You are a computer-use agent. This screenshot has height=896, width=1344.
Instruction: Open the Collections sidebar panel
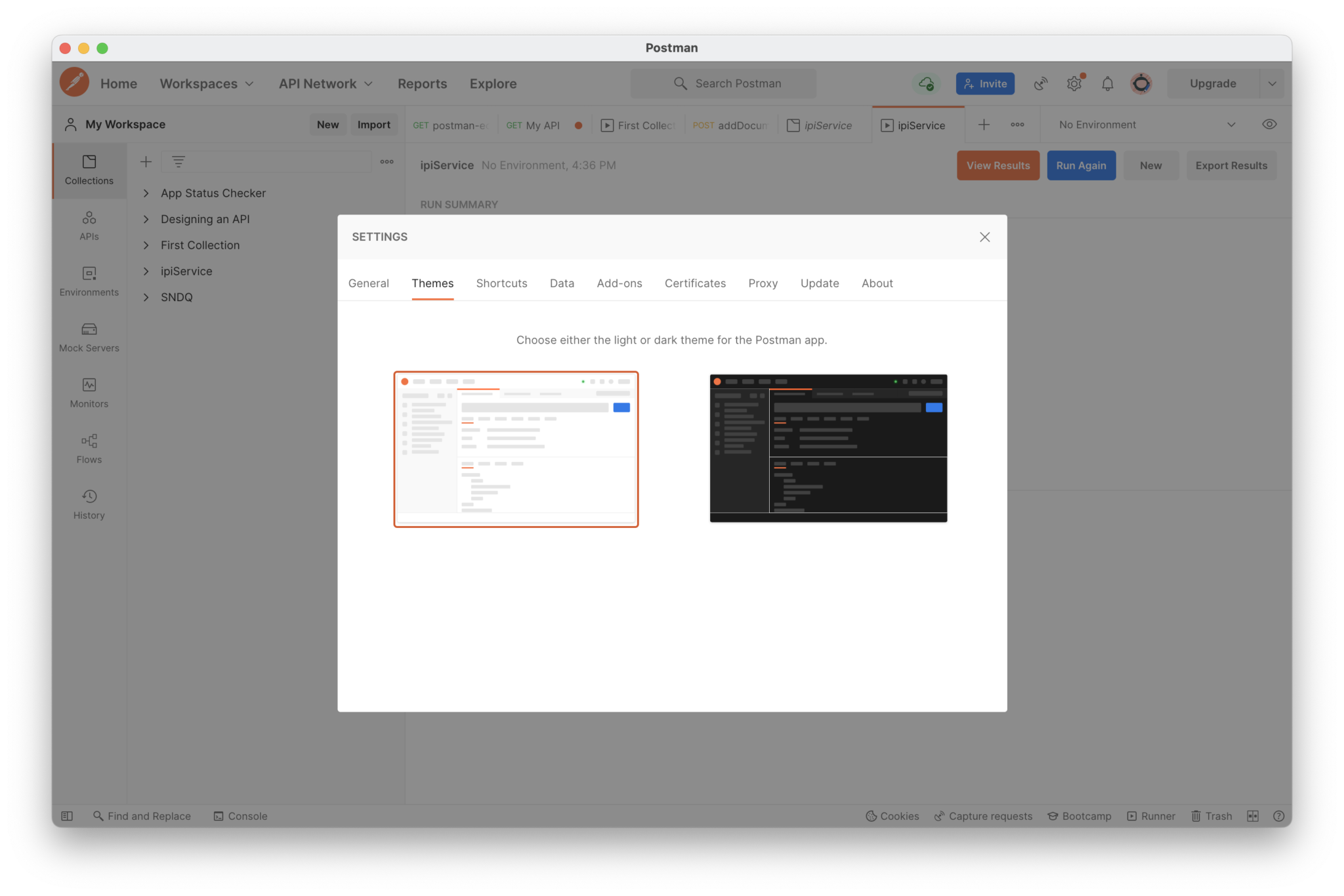click(89, 170)
